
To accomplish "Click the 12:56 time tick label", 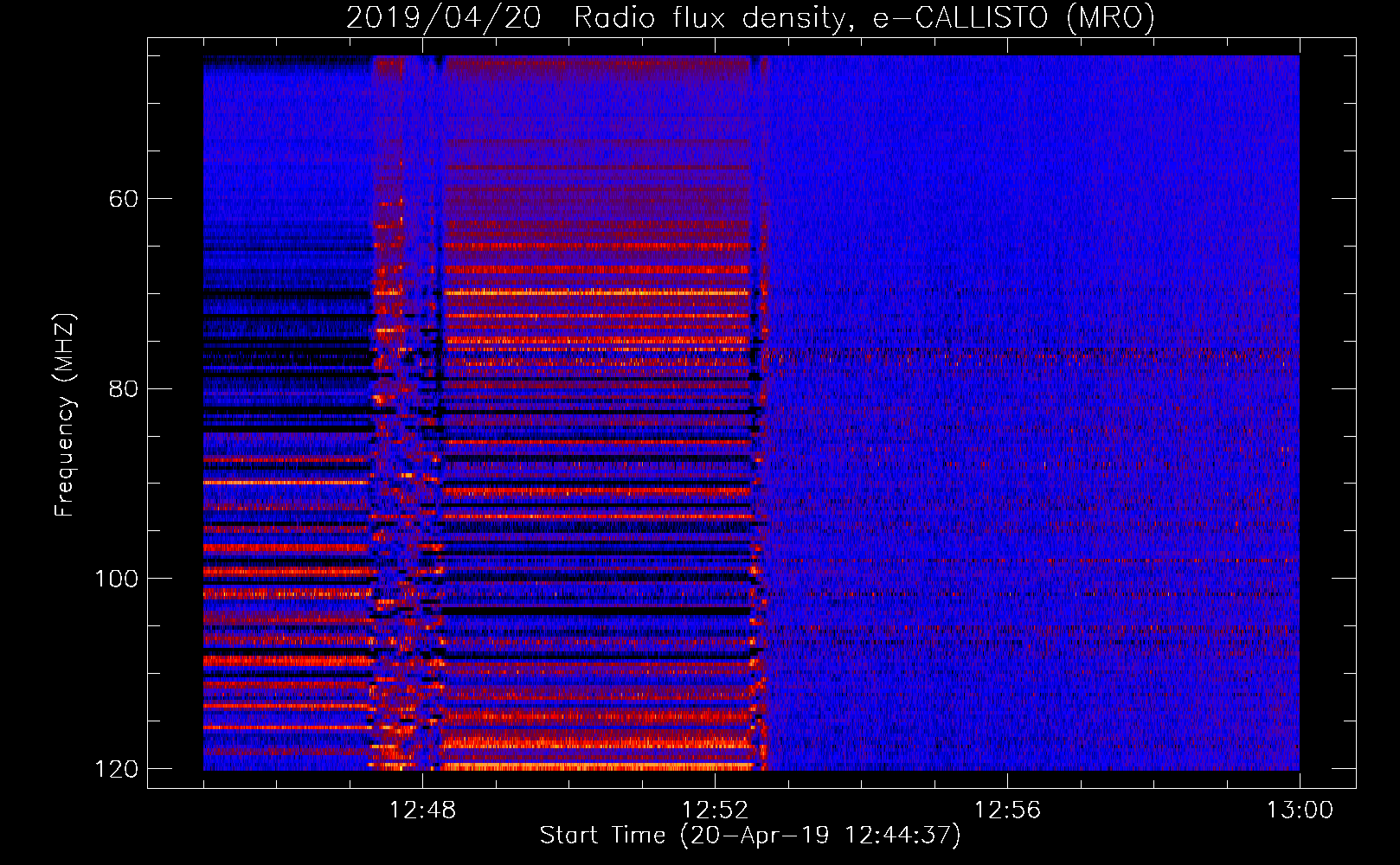I will pyautogui.click(x=1007, y=811).
